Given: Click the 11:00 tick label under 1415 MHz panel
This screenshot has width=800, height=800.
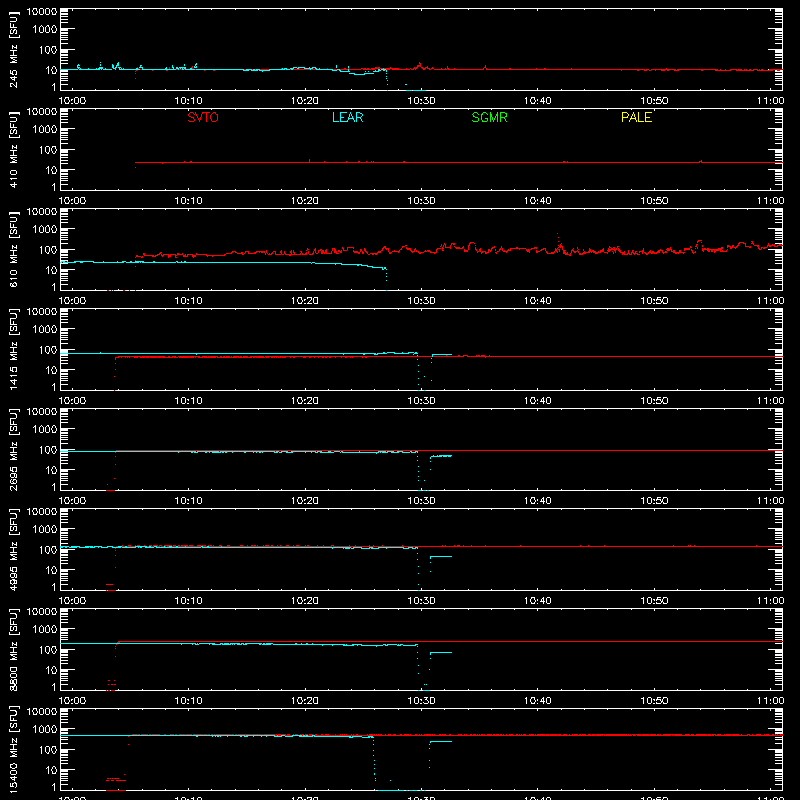Looking at the screenshot, I should [770, 401].
